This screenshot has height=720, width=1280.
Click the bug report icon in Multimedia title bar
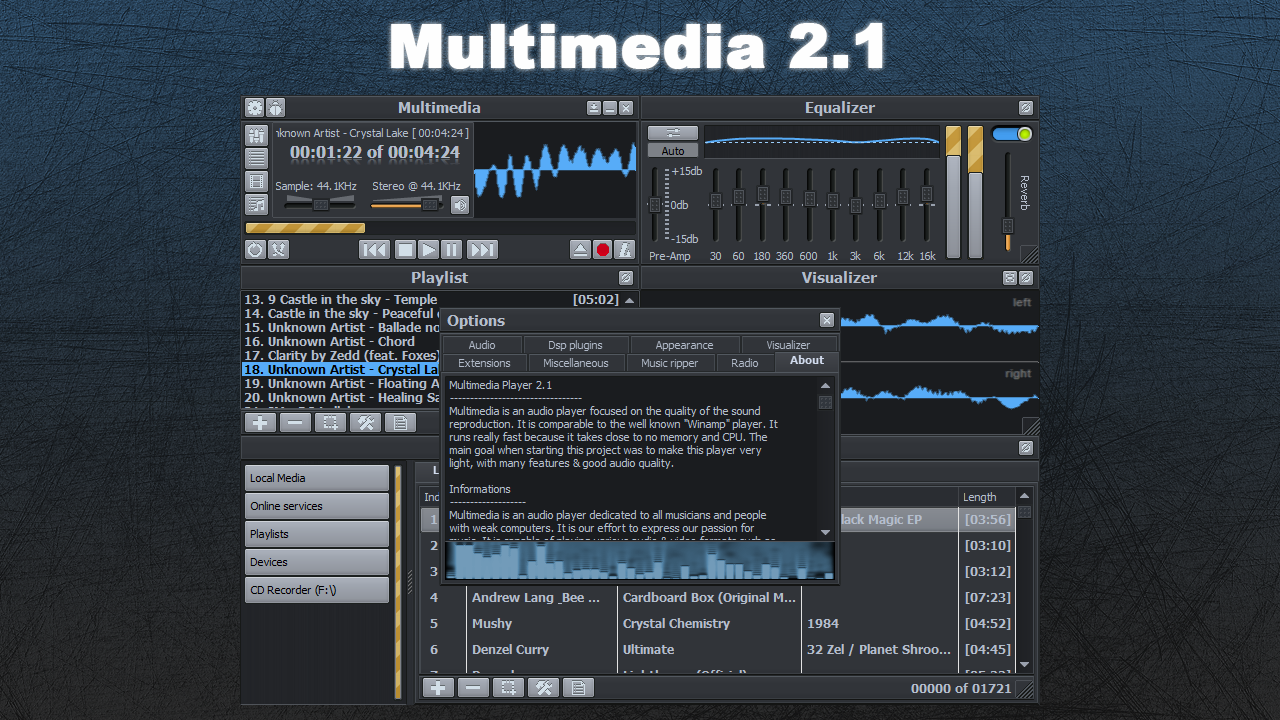[x=275, y=108]
